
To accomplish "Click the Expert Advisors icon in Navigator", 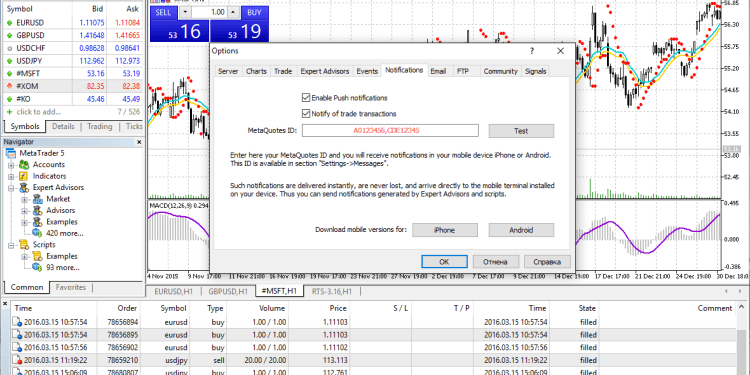I will click(x=24, y=188).
